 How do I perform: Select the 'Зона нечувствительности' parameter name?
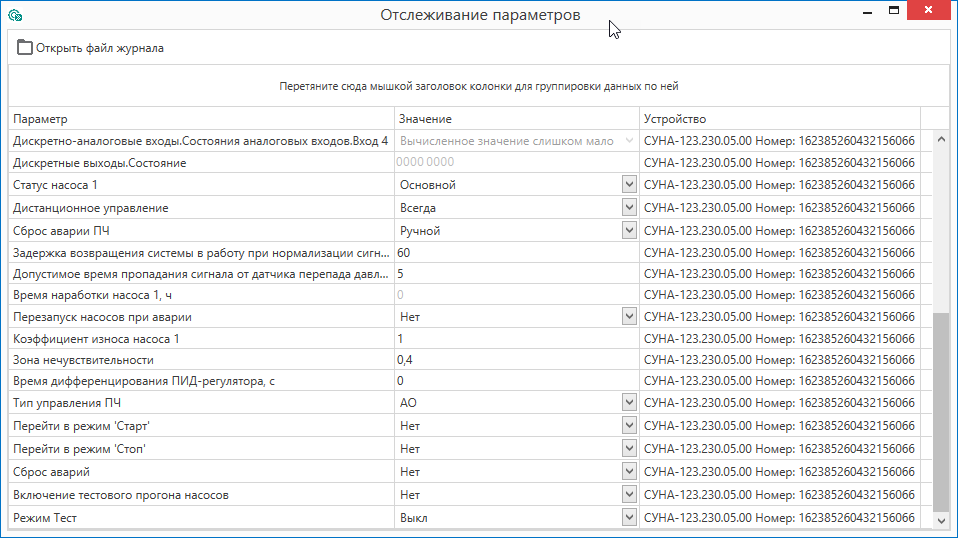click(83, 360)
